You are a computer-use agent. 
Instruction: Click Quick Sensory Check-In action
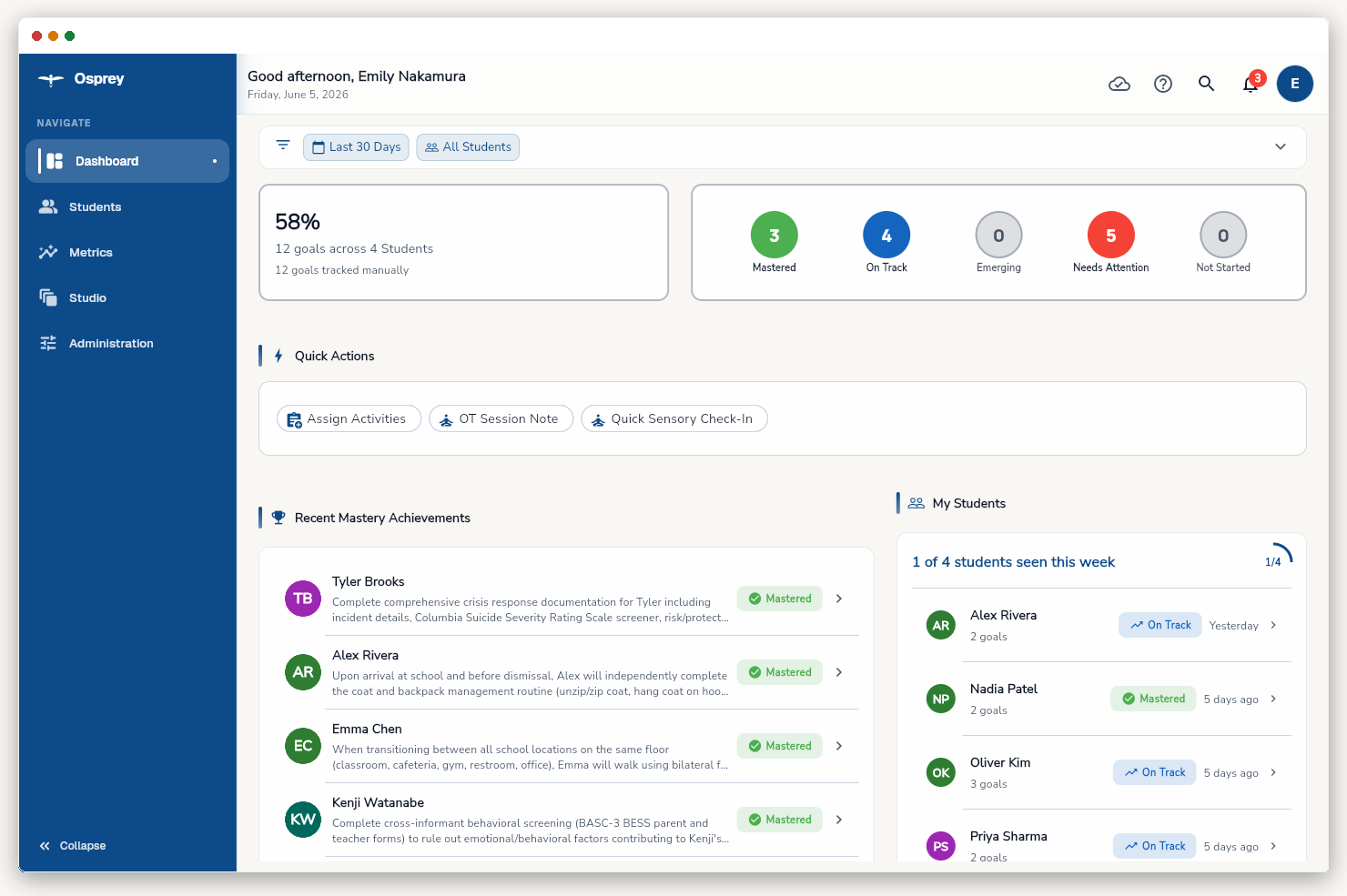pos(674,418)
